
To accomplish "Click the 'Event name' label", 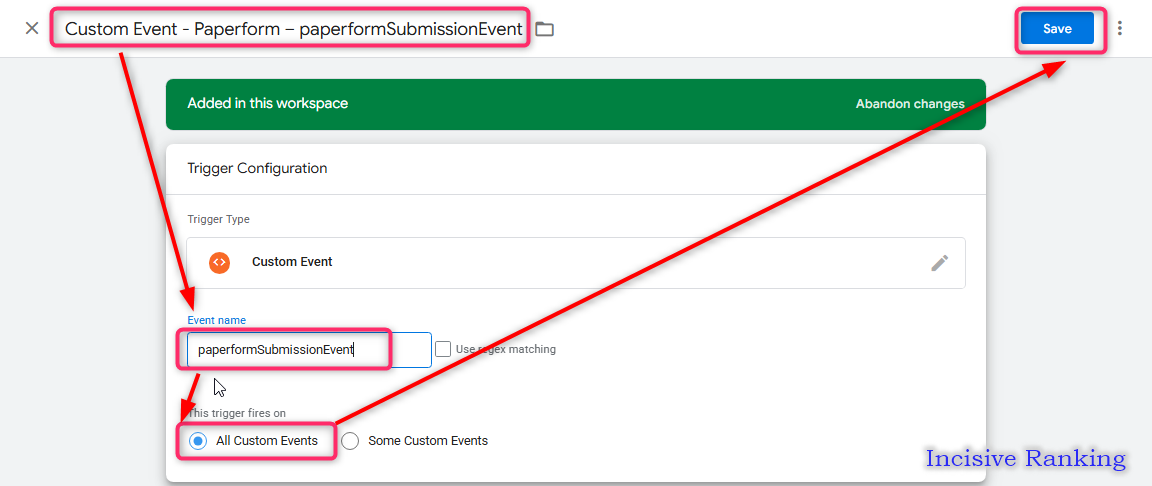I will 217,320.
